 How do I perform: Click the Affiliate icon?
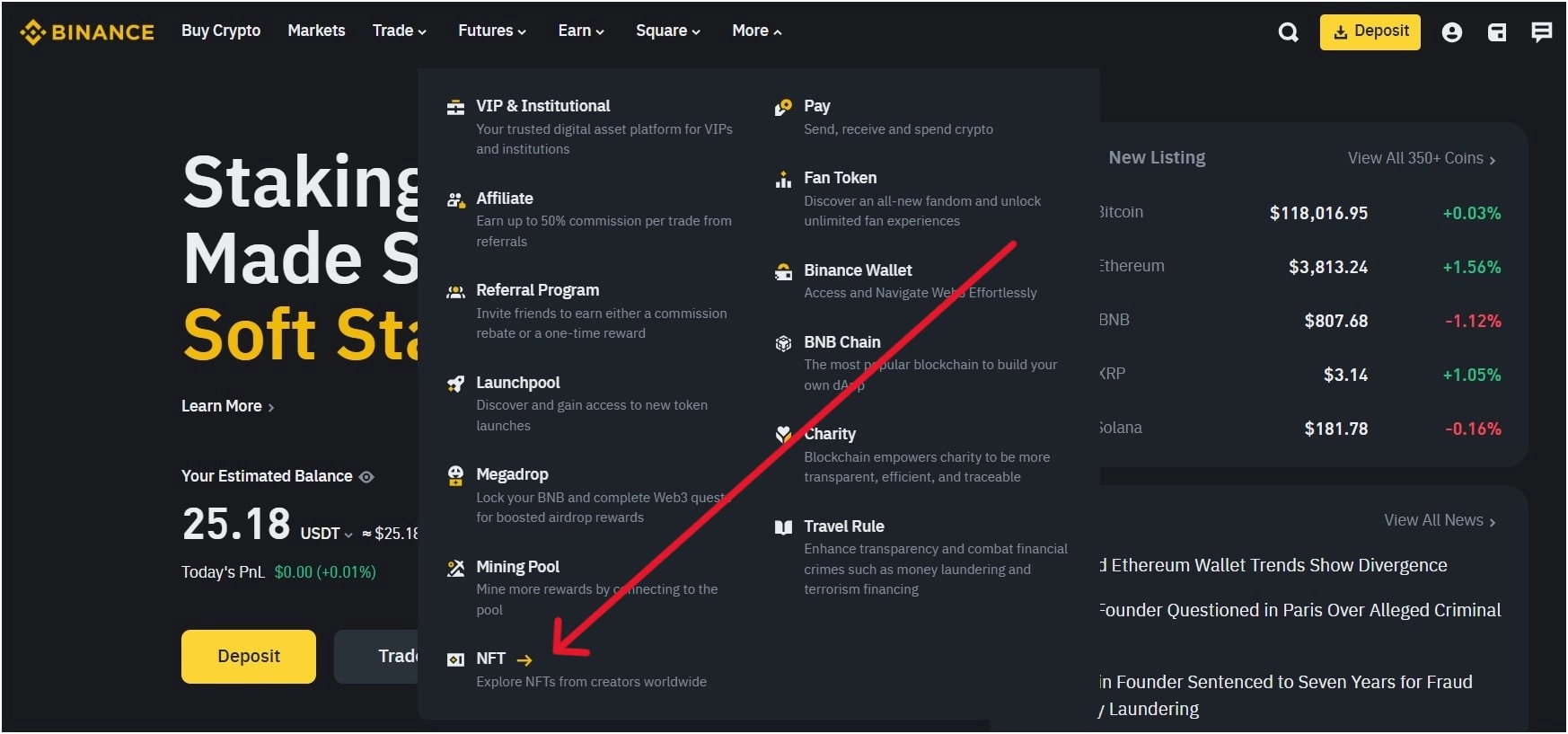click(x=456, y=199)
